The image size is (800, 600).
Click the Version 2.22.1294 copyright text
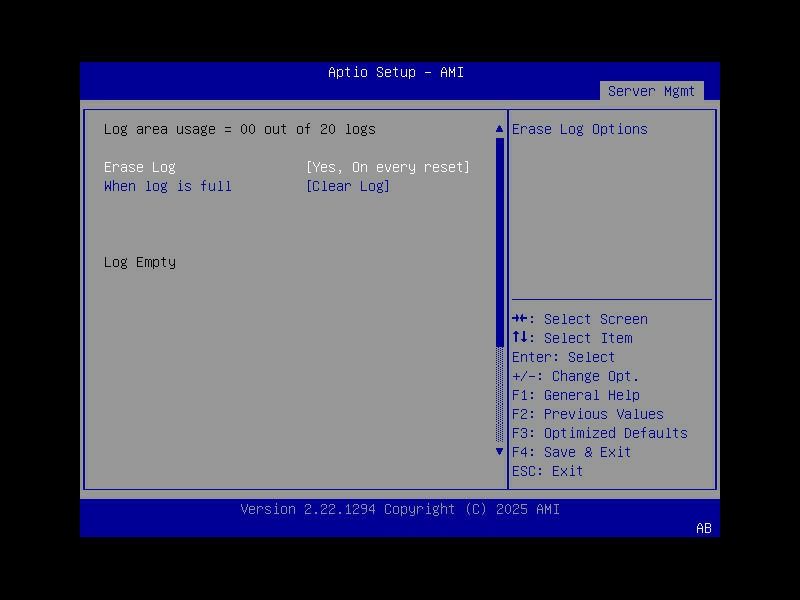point(401,509)
